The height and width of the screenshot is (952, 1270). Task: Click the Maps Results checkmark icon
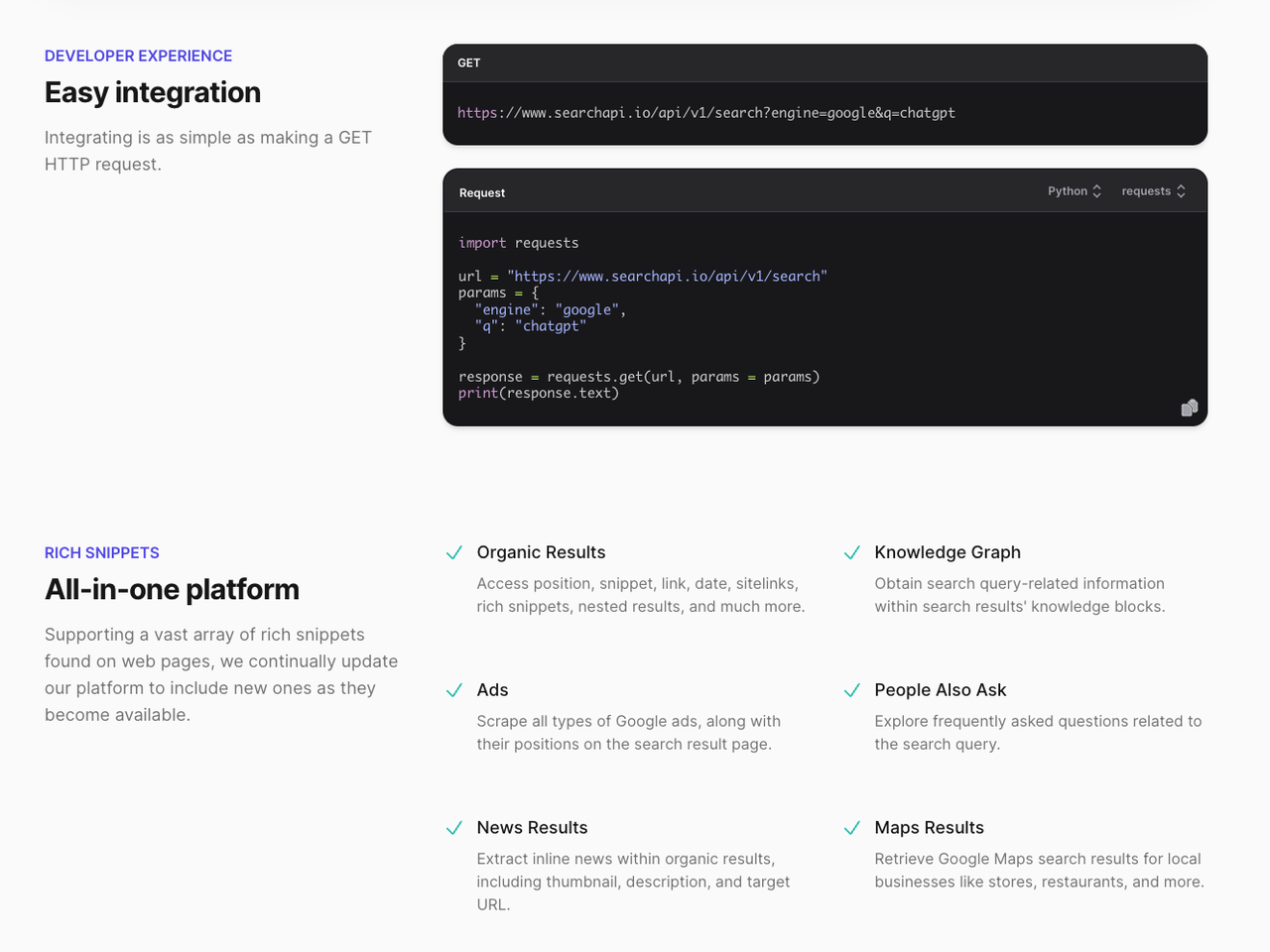851,828
